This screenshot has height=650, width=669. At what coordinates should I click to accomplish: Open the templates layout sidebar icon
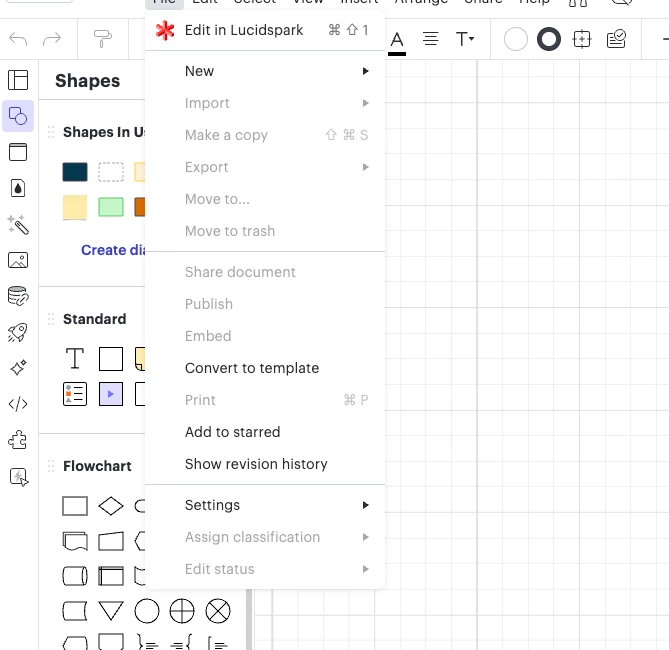pyautogui.click(x=18, y=80)
